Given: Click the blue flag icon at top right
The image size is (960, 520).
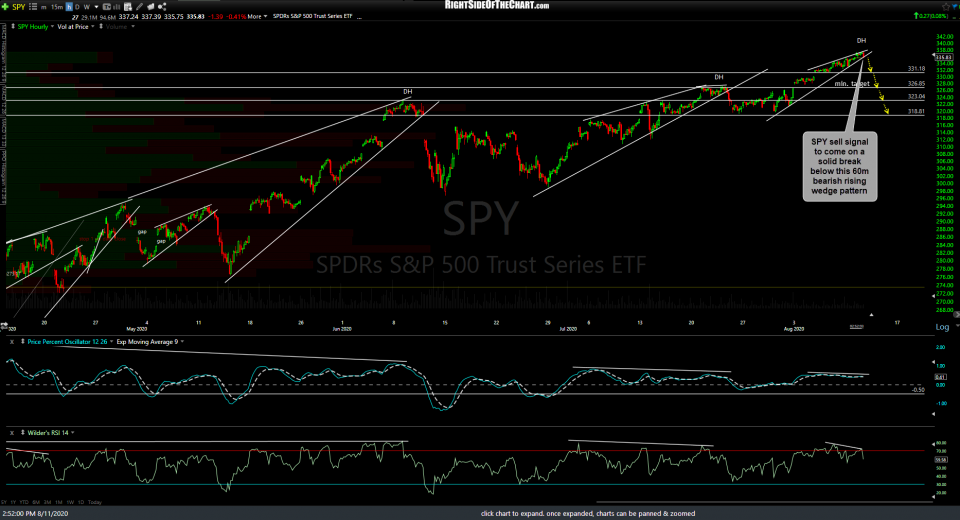Looking at the screenshot, I should (x=954, y=7).
